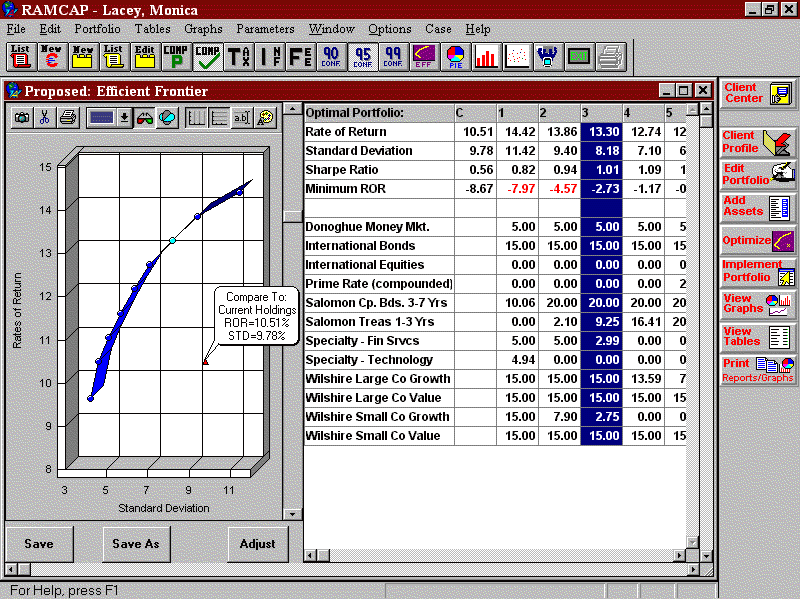This screenshot has width=800, height=600.
Task: Open the Parameters menu
Action: 266,29
